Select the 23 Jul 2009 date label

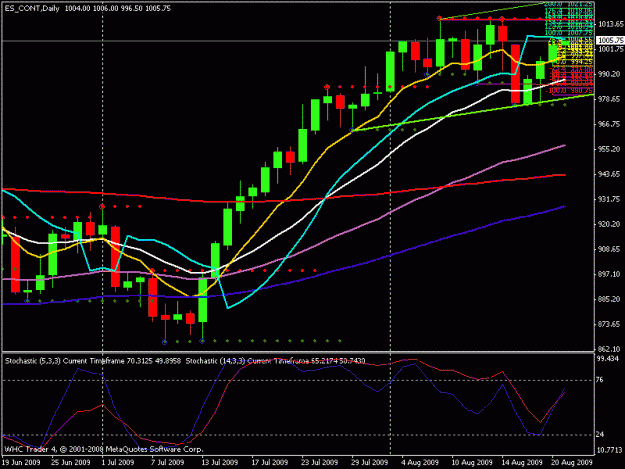[x=319, y=462]
